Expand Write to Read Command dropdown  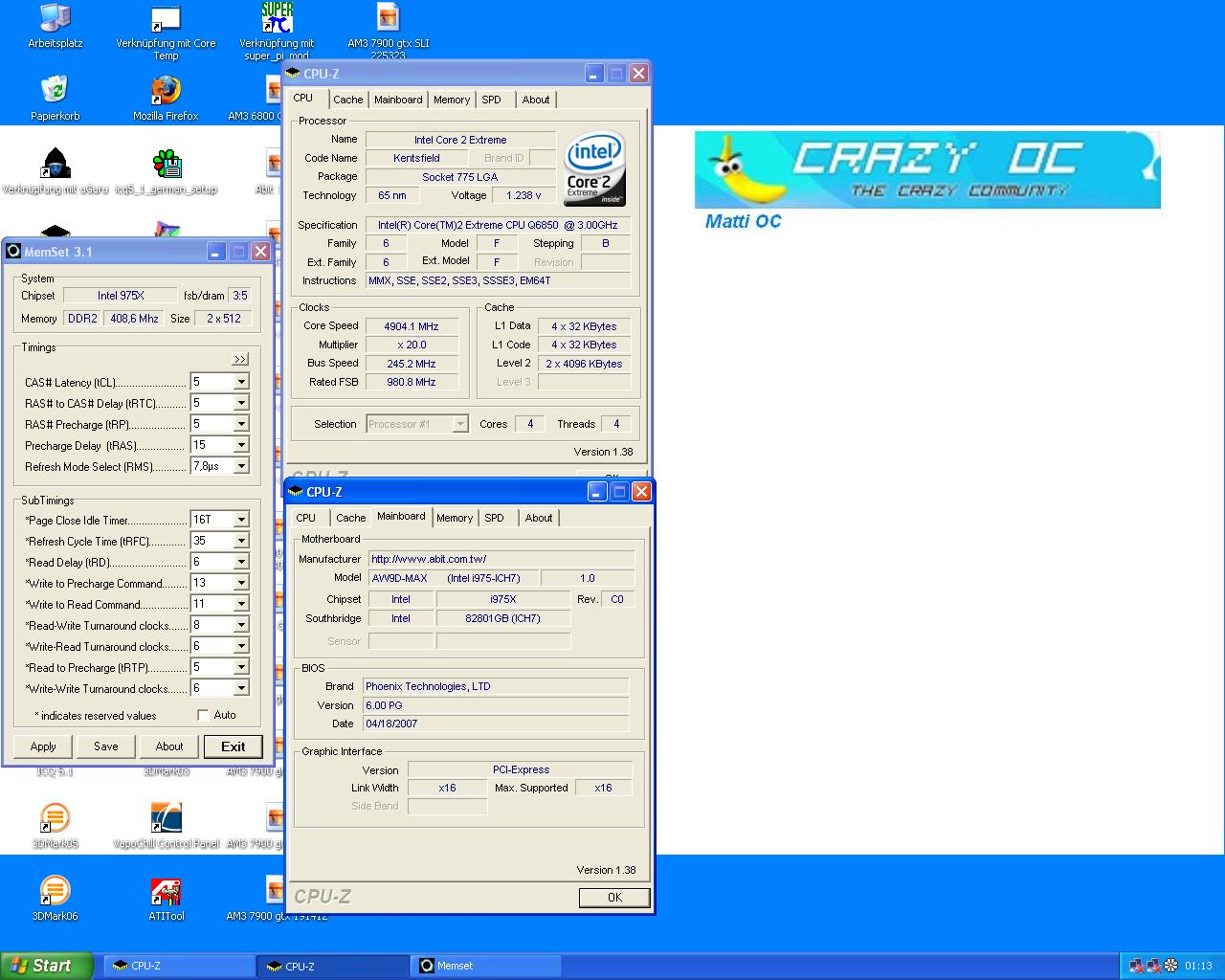pyautogui.click(x=241, y=604)
